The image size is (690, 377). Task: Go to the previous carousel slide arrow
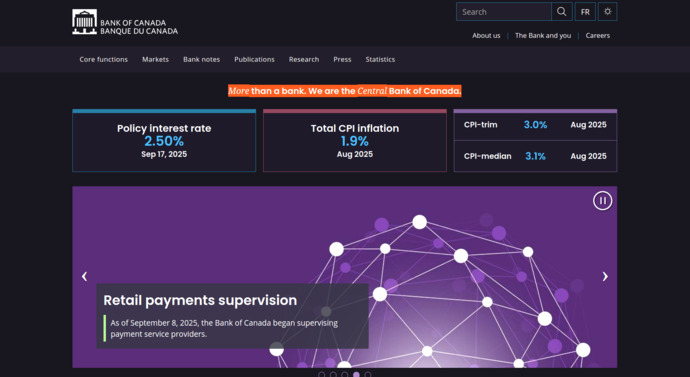click(84, 276)
